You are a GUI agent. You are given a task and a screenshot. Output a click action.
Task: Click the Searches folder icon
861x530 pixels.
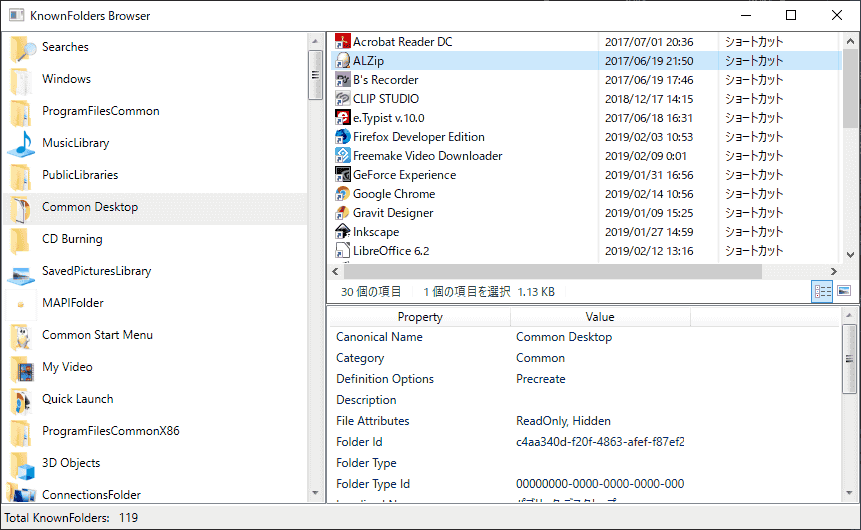(22, 47)
